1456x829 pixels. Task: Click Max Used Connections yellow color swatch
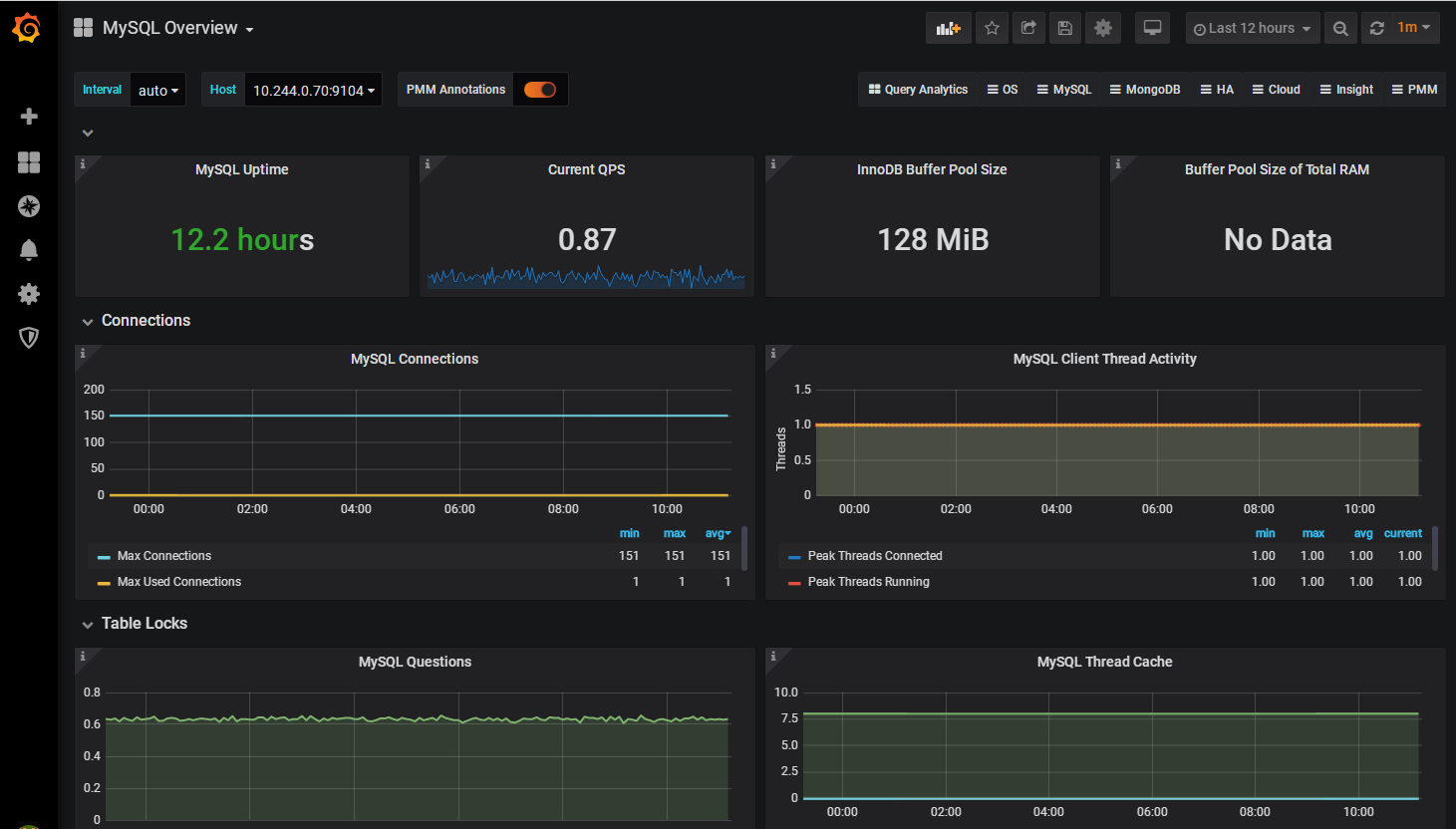click(x=104, y=583)
